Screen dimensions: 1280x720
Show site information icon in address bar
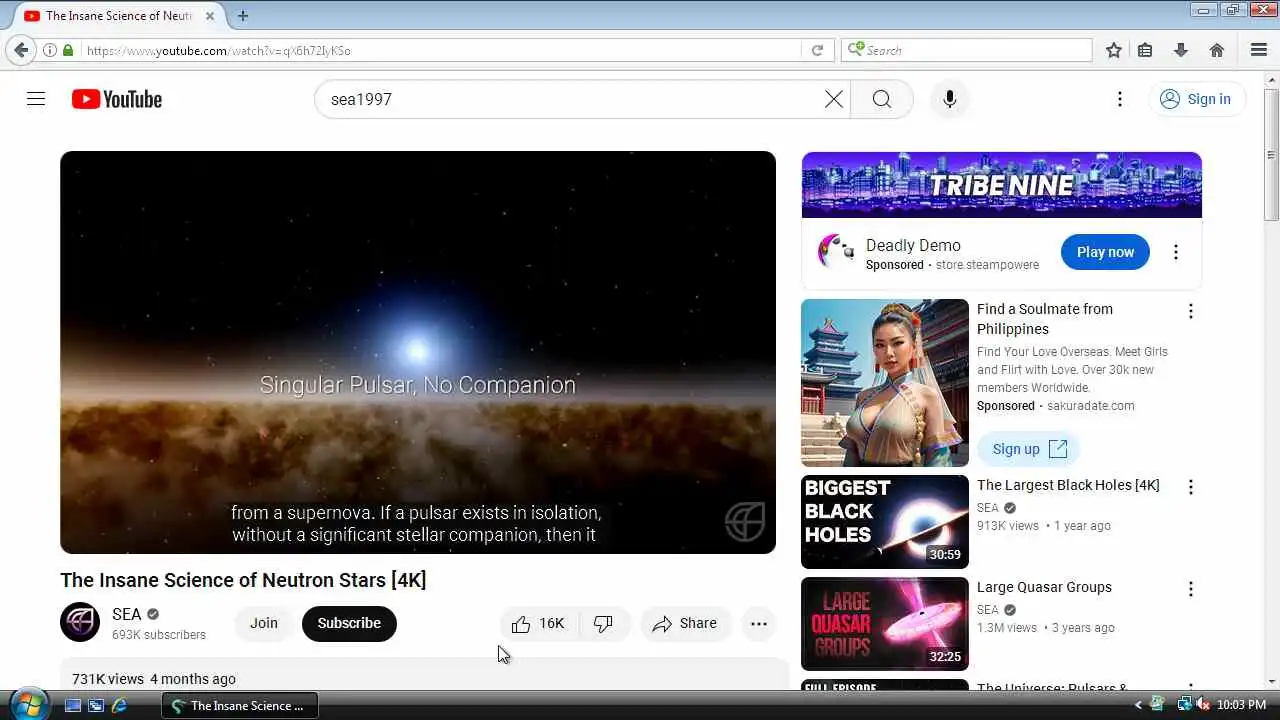pyautogui.click(x=49, y=50)
